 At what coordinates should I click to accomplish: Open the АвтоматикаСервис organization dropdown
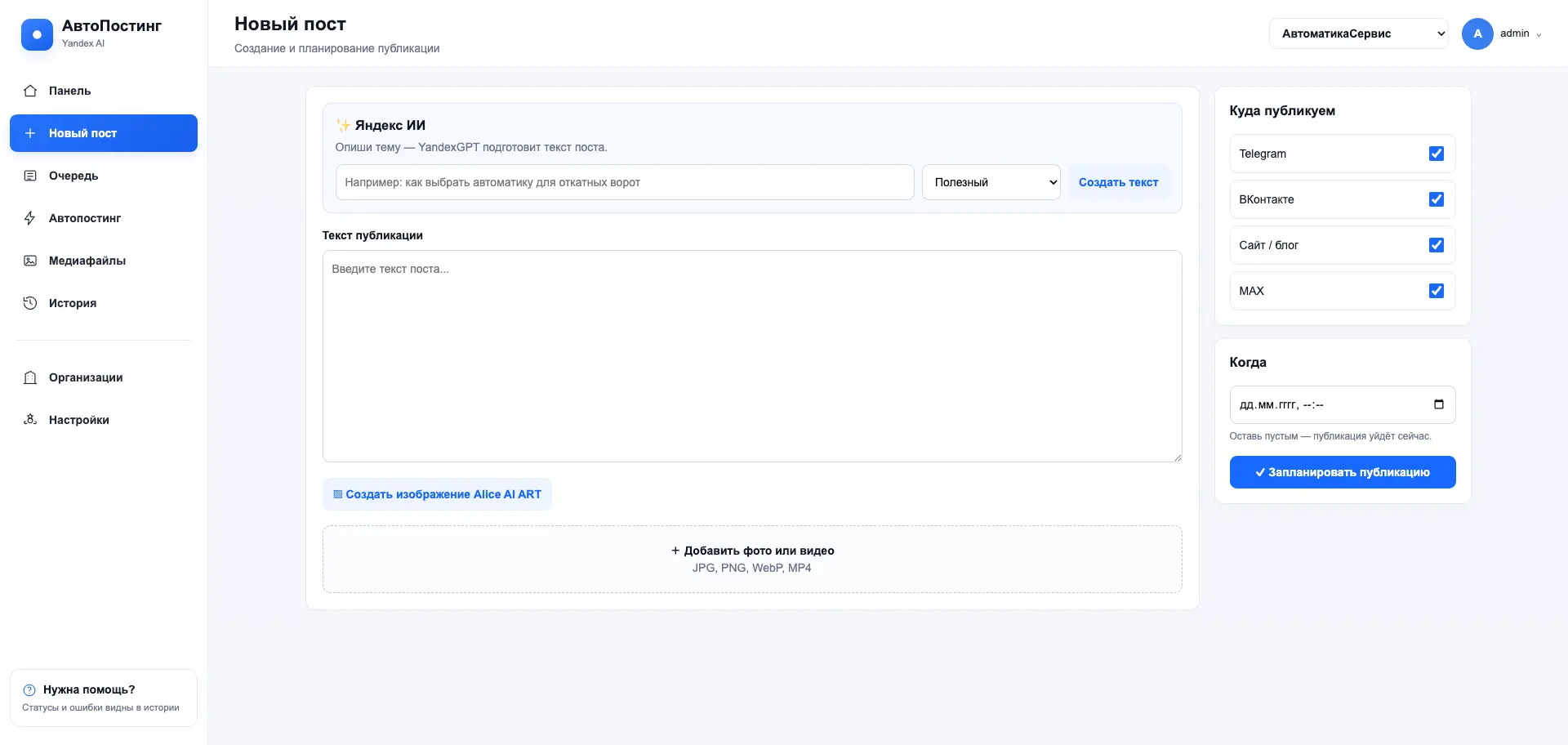[1359, 33]
